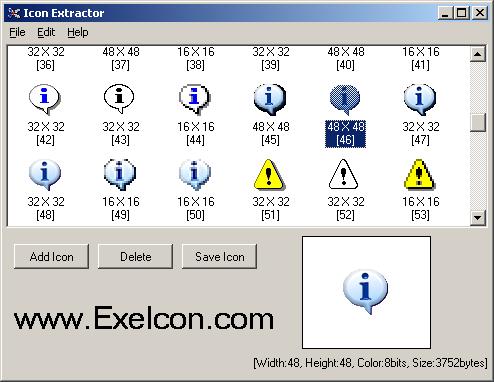Viewport: 494px width, 382px height.
Task: Open the Edit menu
Action: point(46,32)
